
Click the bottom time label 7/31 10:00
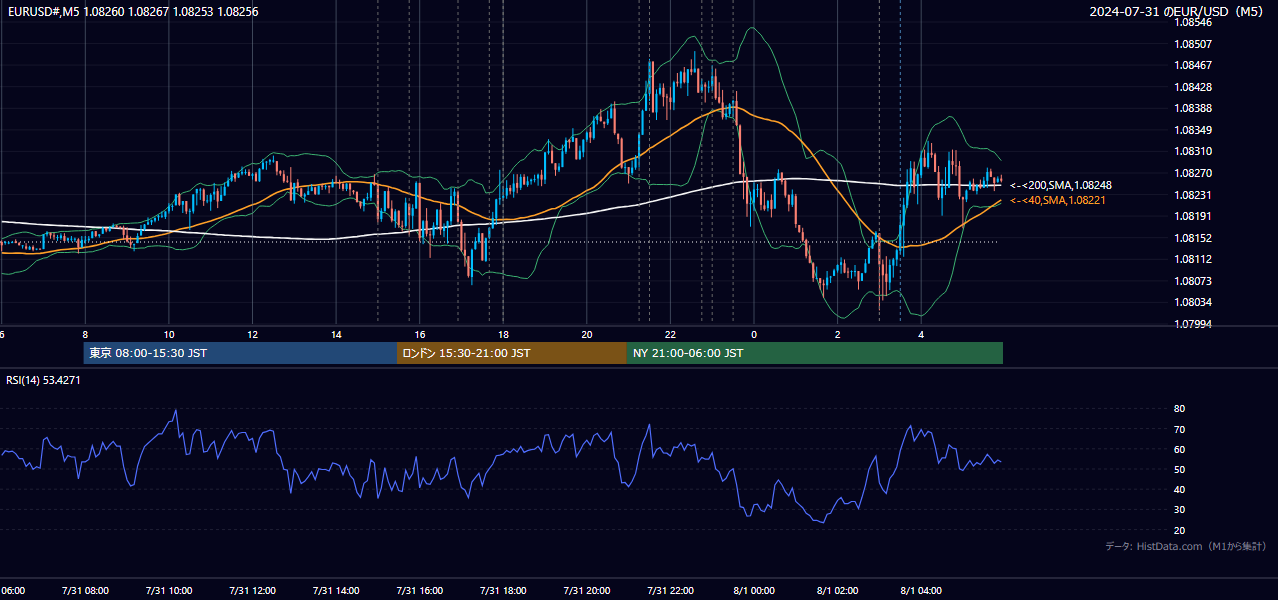click(169, 591)
